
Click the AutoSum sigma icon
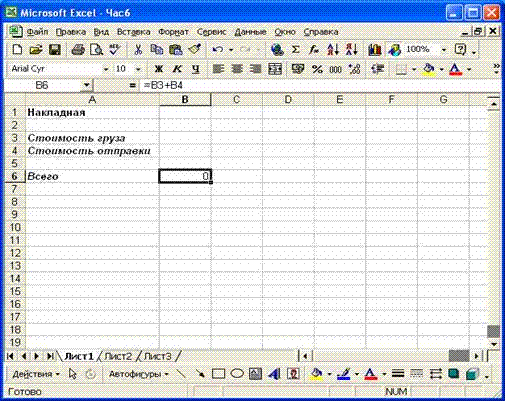click(x=295, y=50)
